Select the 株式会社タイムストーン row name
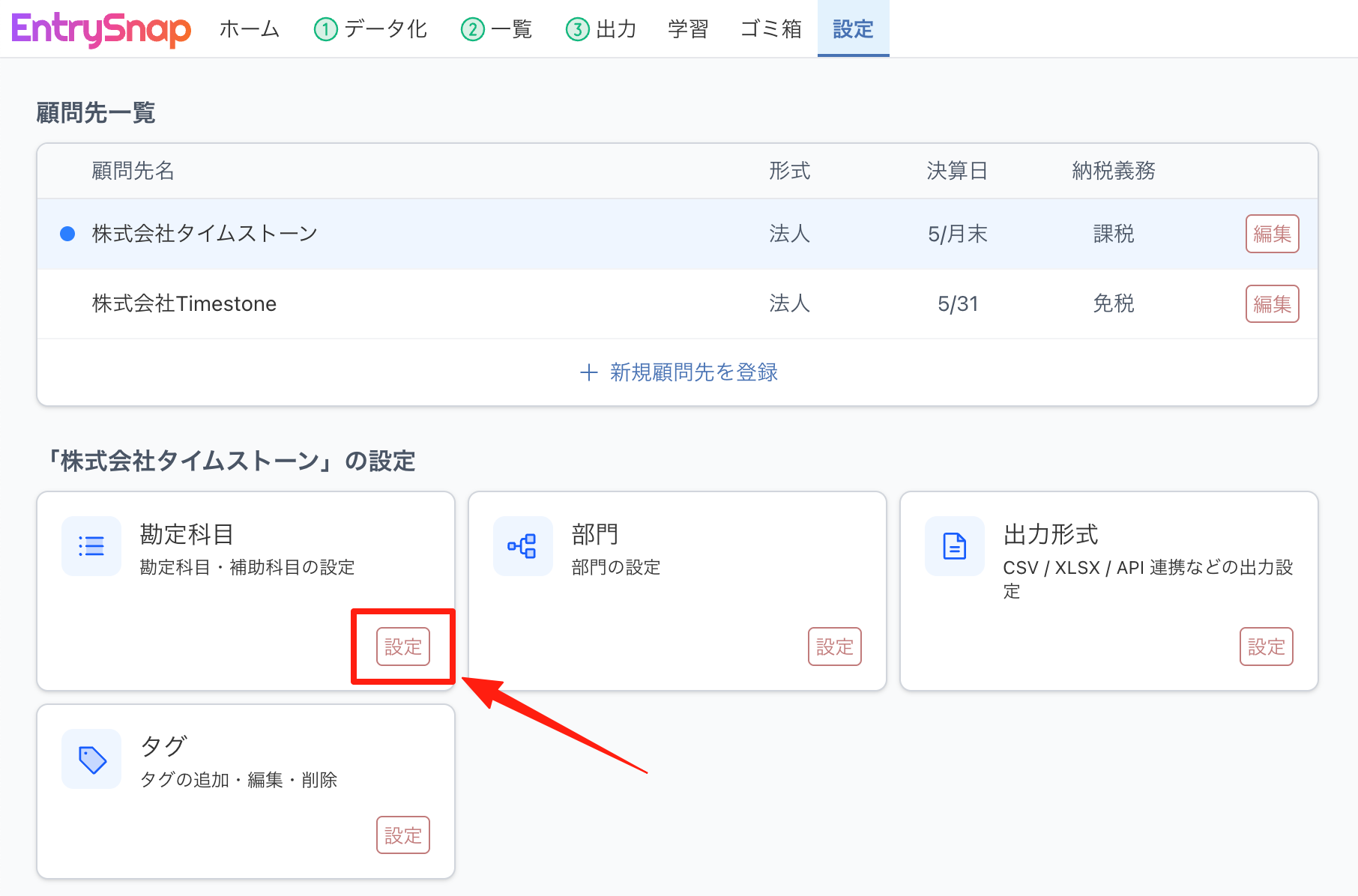Image resolution: width=1358 pixels, height=896 pixels. click(x=205, y=234)
